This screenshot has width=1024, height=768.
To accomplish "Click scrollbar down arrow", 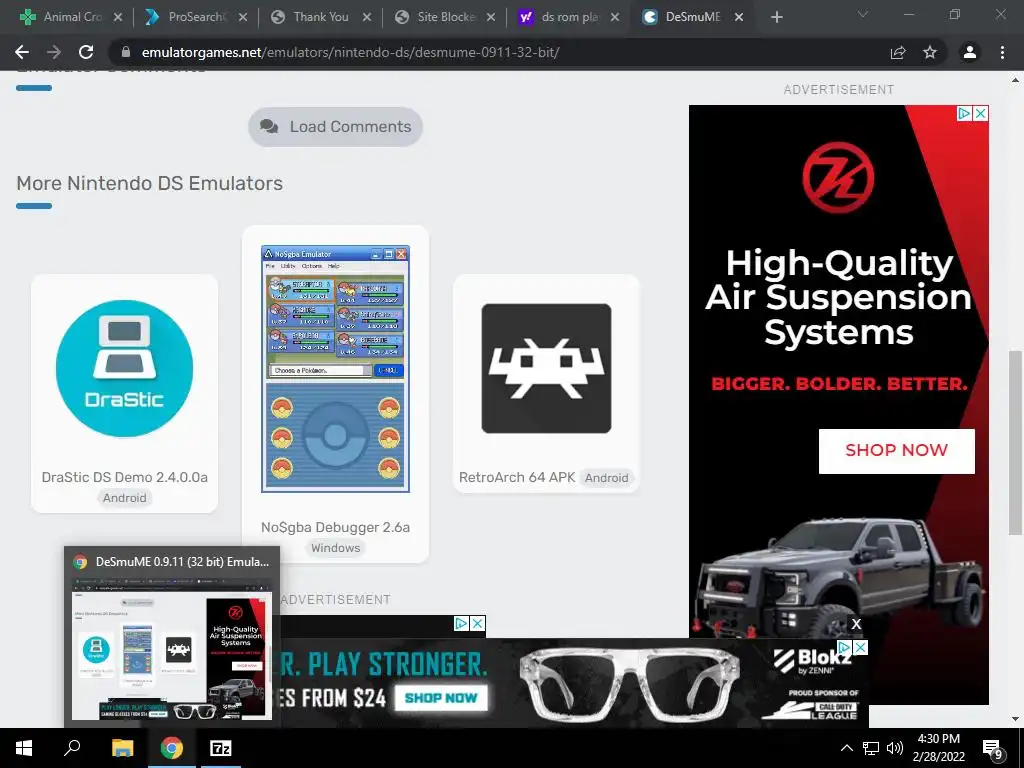I will pyautogui.click(x=1014, y=720).
